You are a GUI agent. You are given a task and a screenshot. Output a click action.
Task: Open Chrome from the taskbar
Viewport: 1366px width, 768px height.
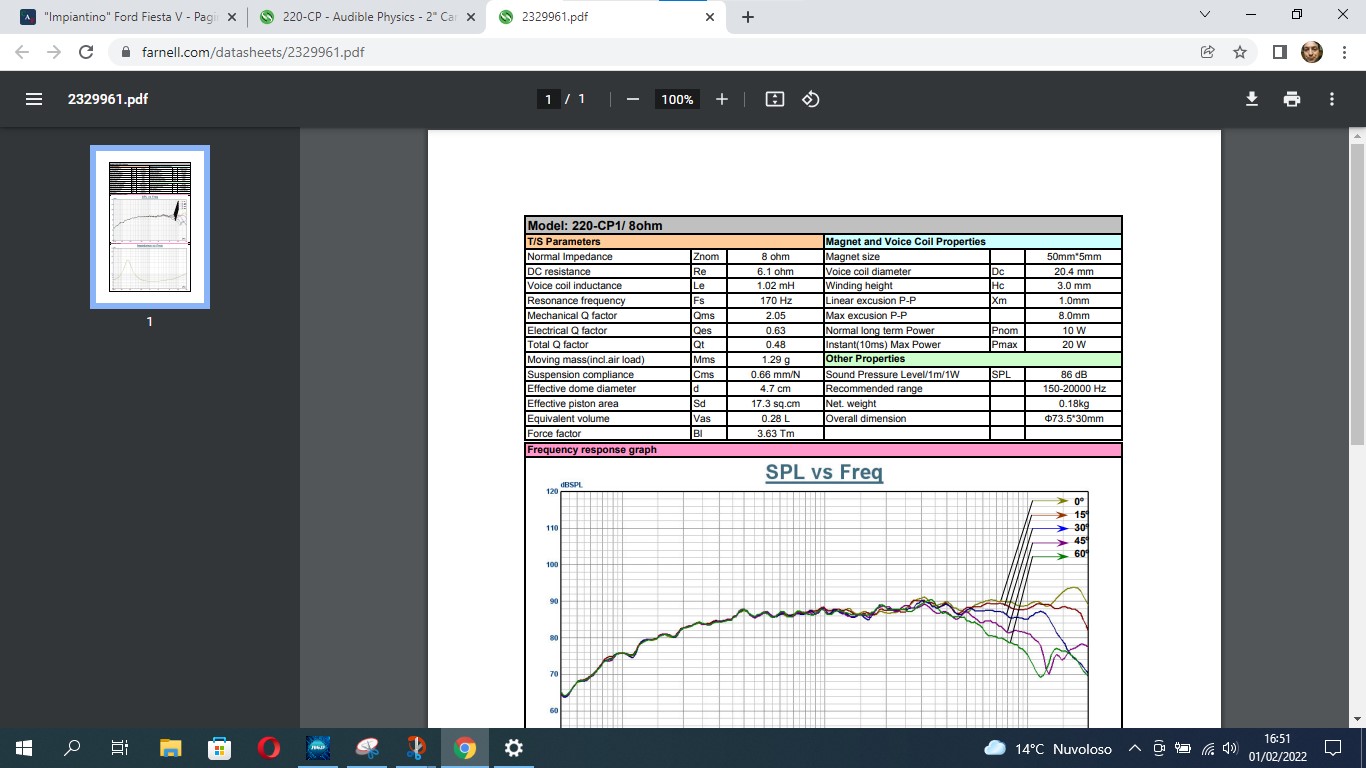(464, 747)
